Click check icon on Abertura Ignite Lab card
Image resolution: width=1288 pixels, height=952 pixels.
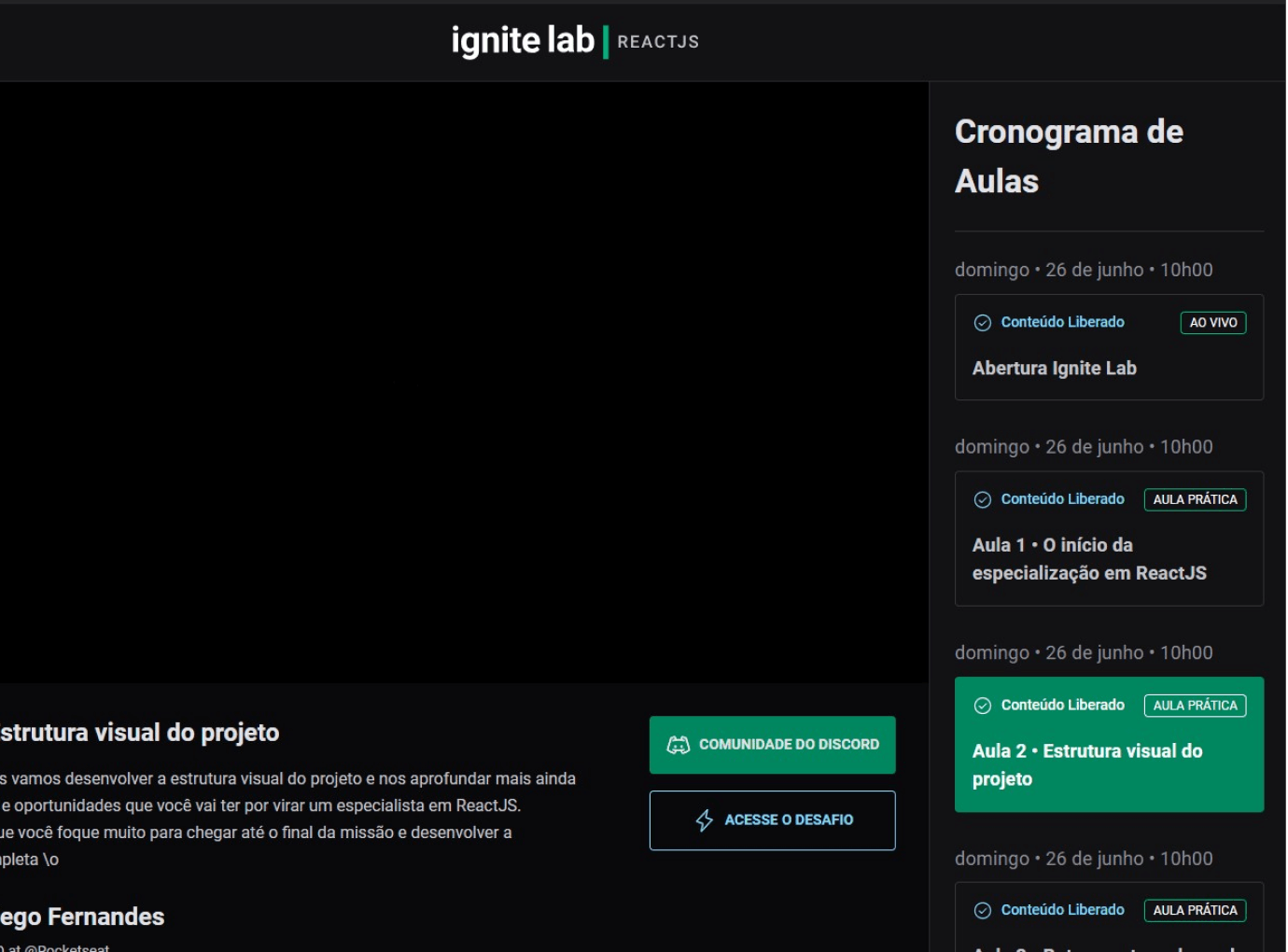[982, 323]
